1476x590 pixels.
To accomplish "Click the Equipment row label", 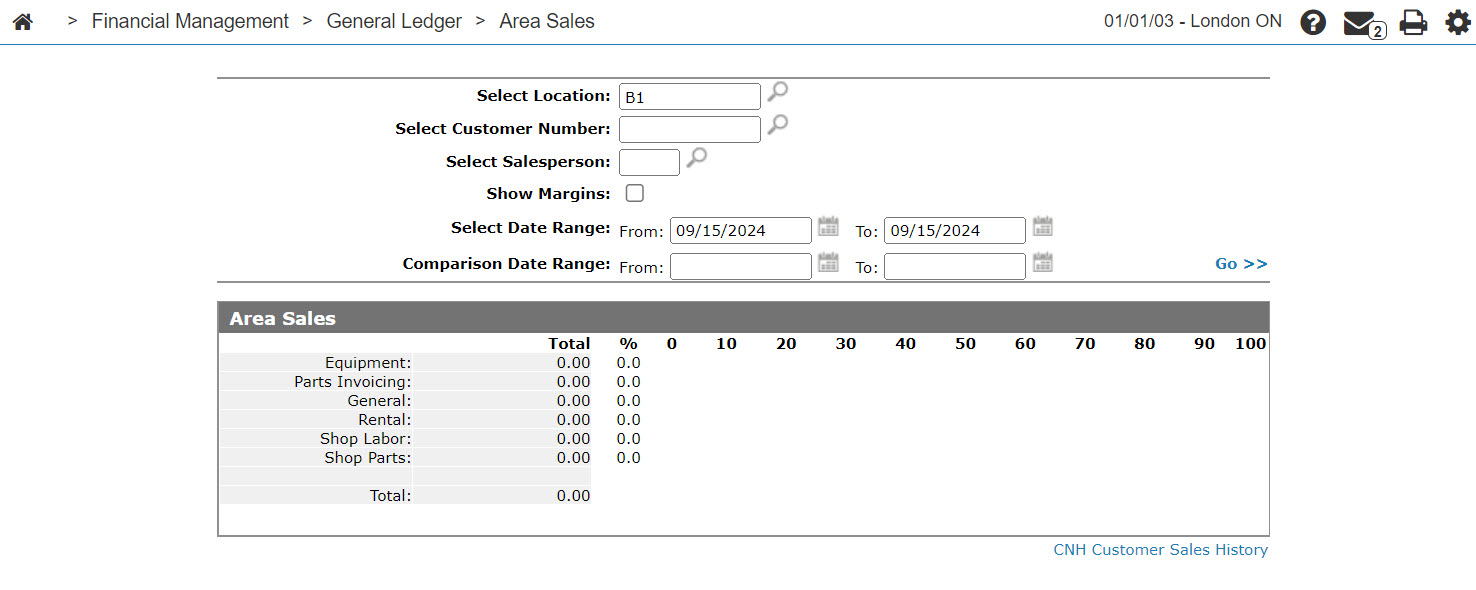I will [368, 363].
